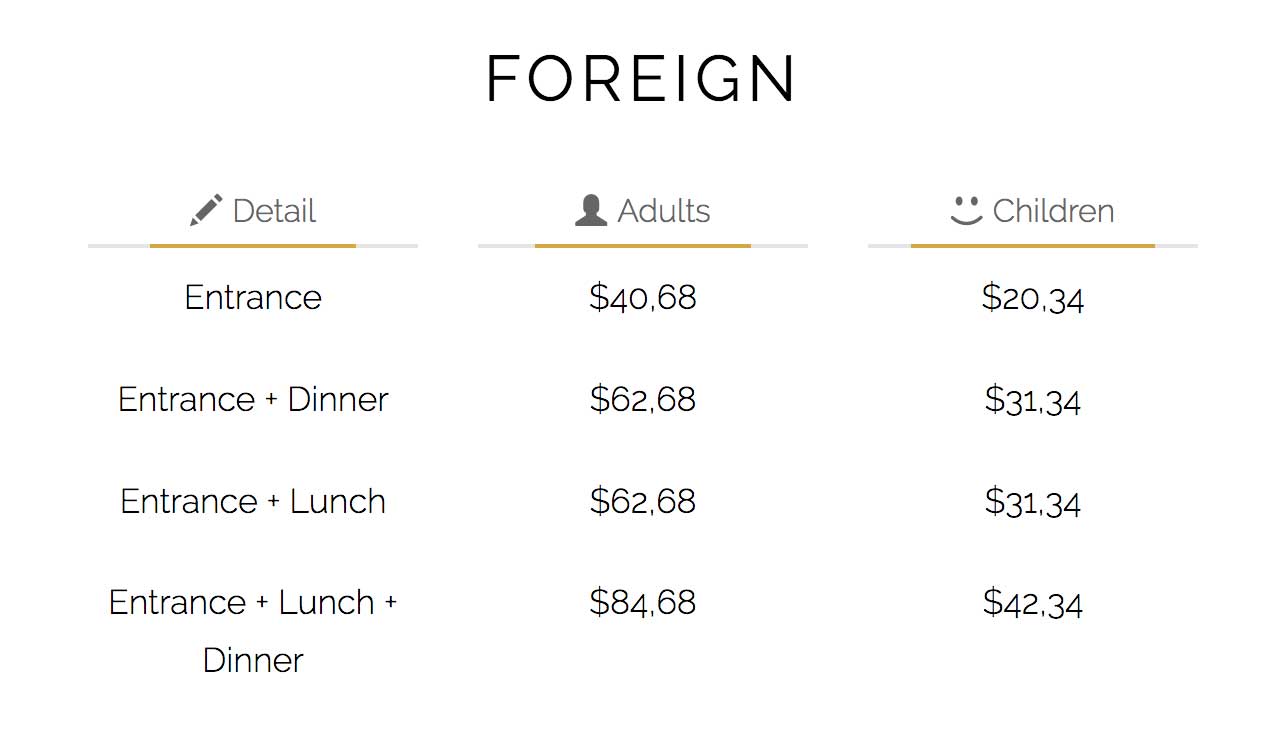
Task: Click Entrance + Lunch + Dinner label
Action: pyautogui.click(x=253, y=631)
